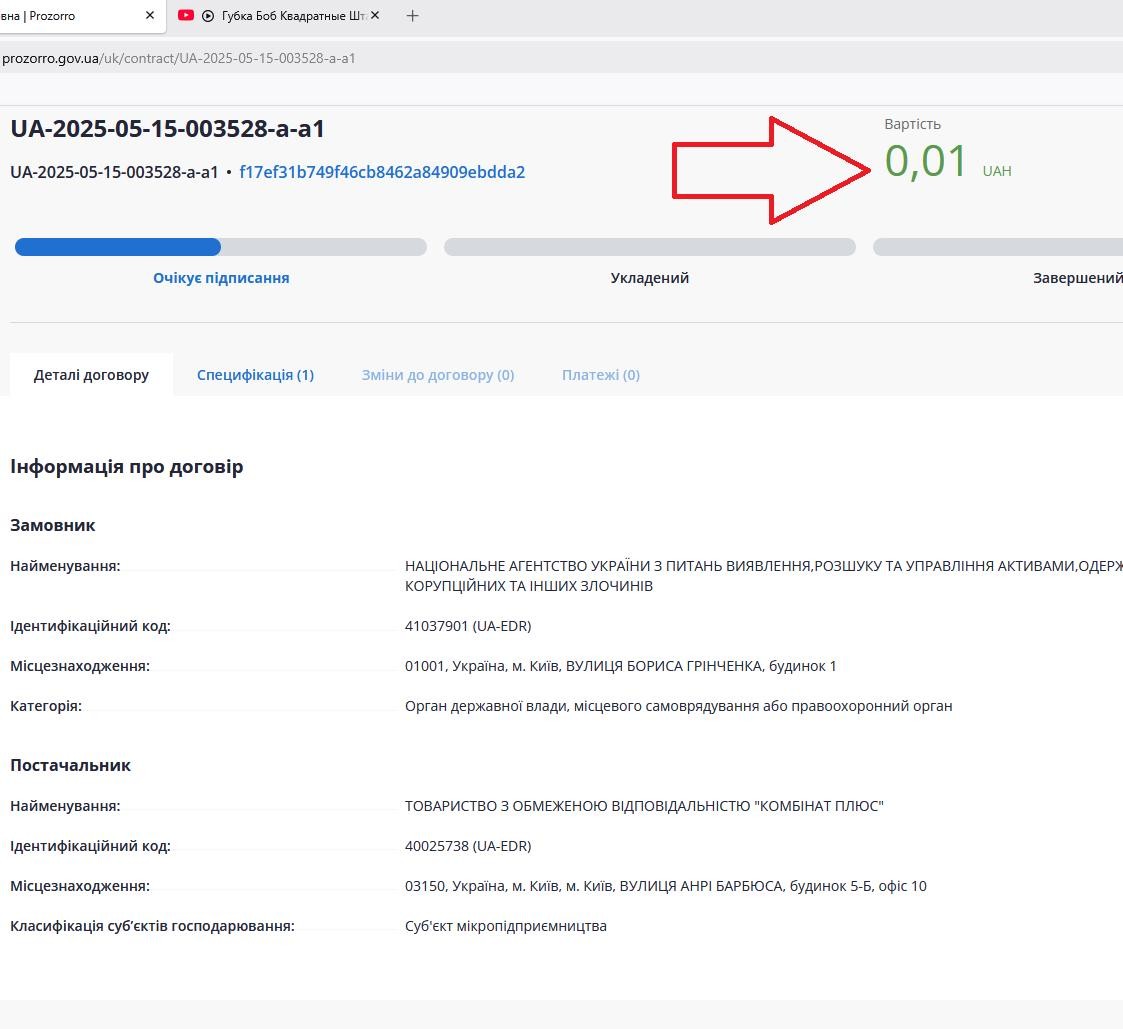Switch to the Prozorro tab

77,16
